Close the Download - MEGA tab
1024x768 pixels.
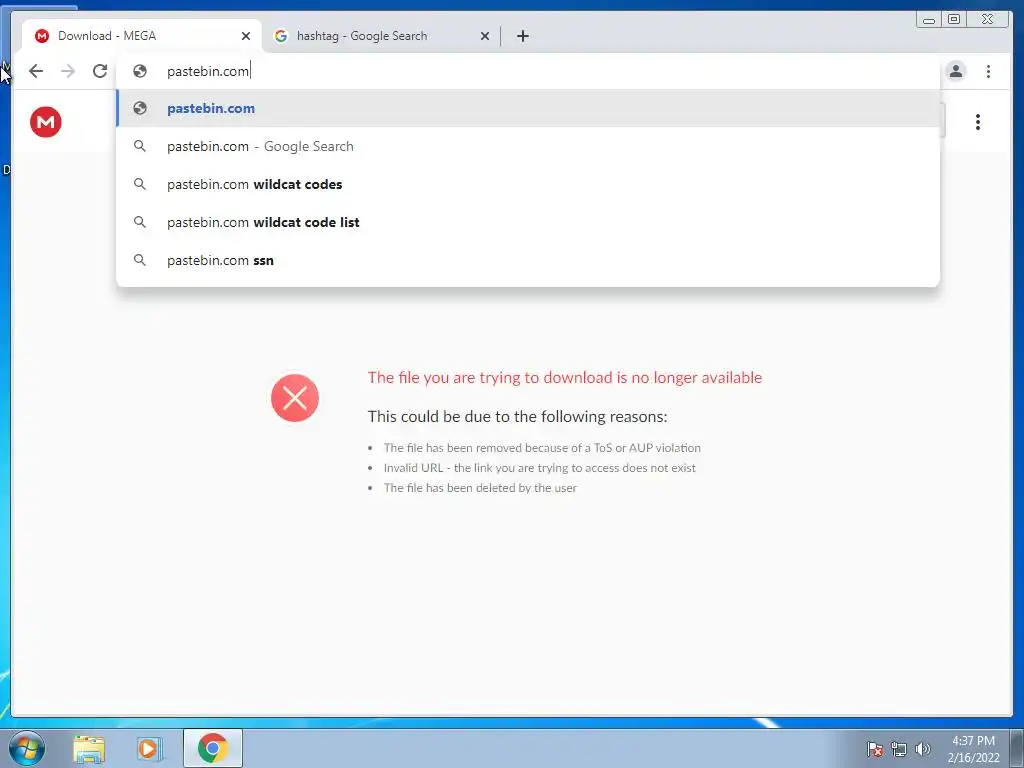[246, 36]
